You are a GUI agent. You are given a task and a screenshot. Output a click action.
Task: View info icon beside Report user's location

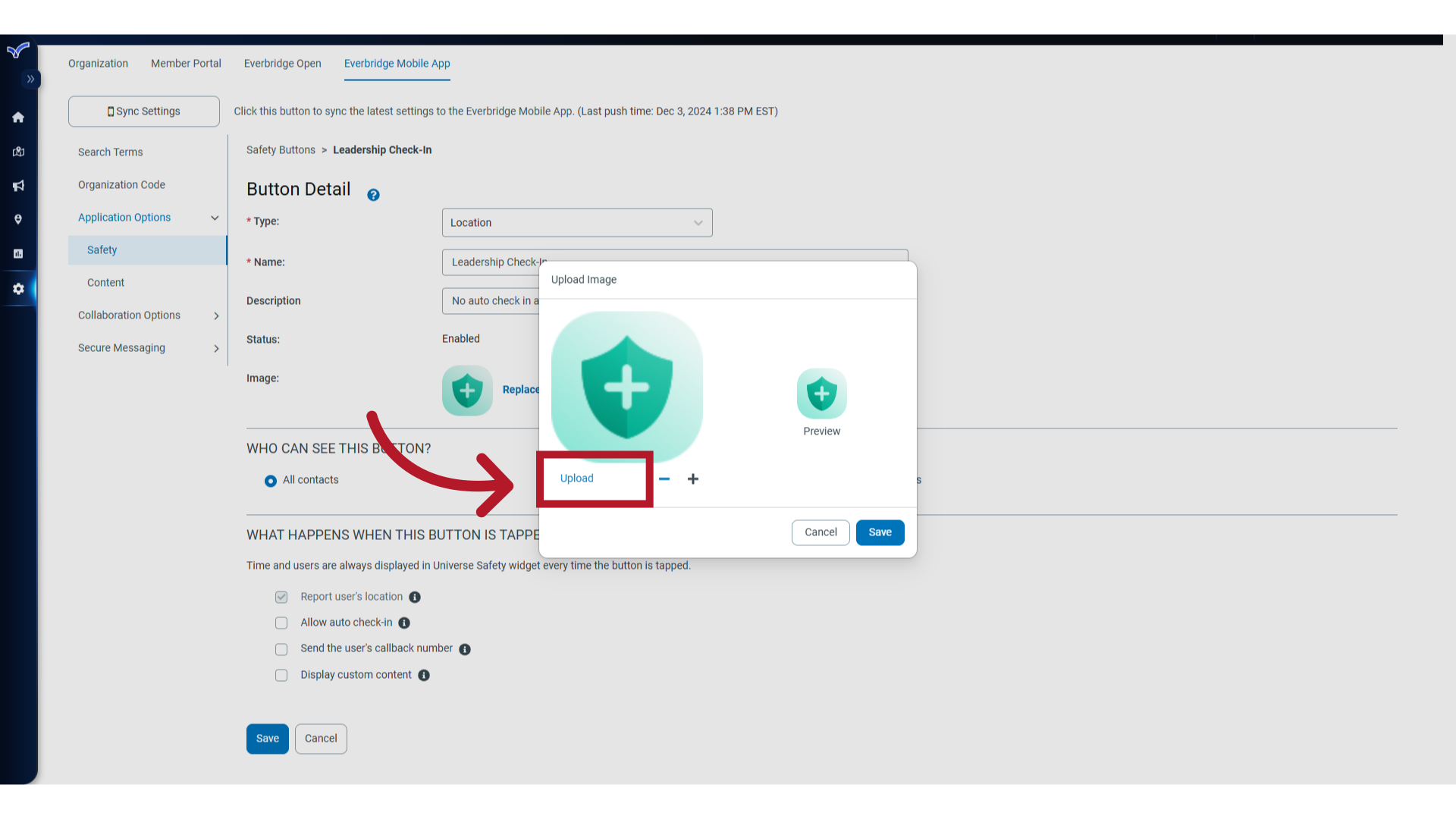click(415, 597)
